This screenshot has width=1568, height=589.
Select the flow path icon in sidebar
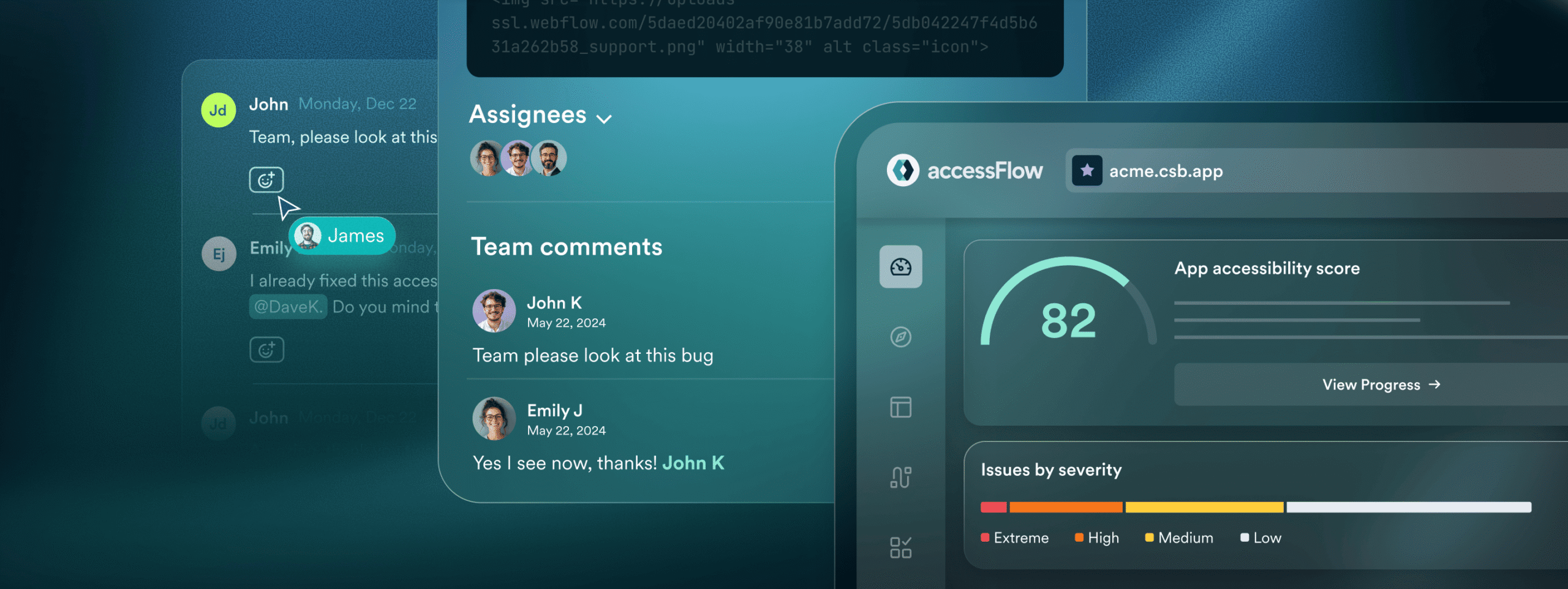[x=900, y=477]
